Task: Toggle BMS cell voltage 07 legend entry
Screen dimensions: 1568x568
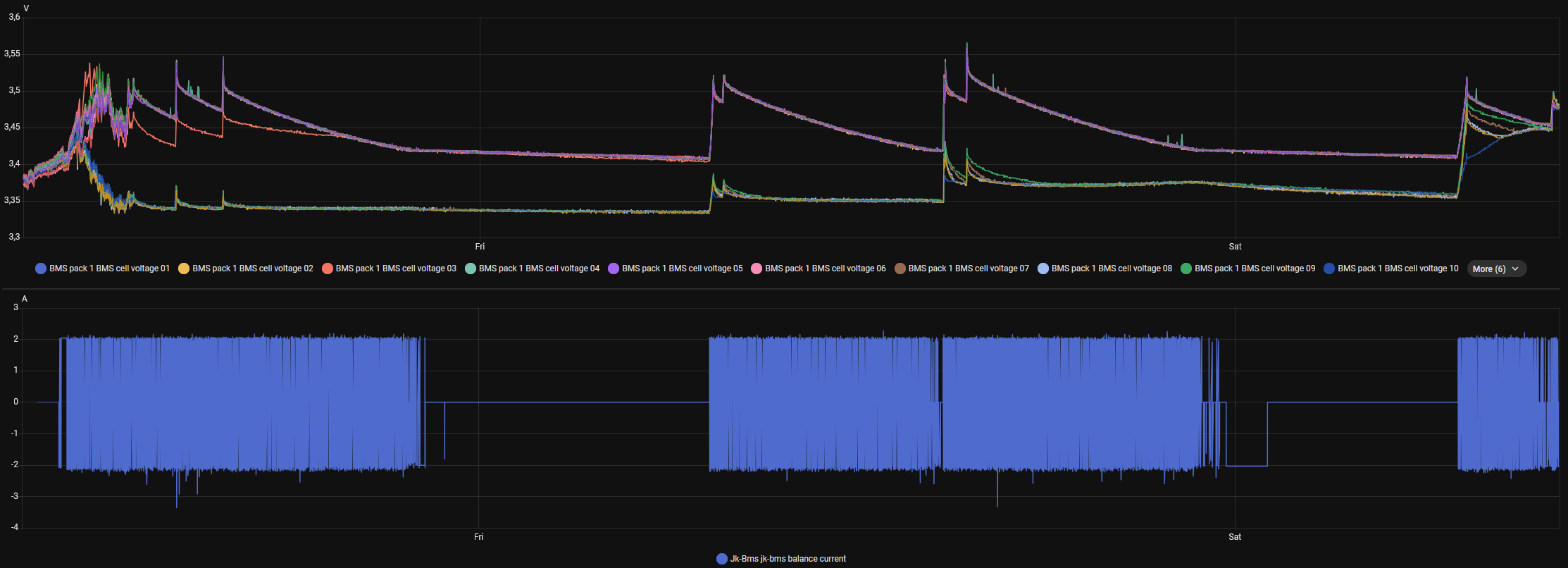Action: tap(962, 268)
